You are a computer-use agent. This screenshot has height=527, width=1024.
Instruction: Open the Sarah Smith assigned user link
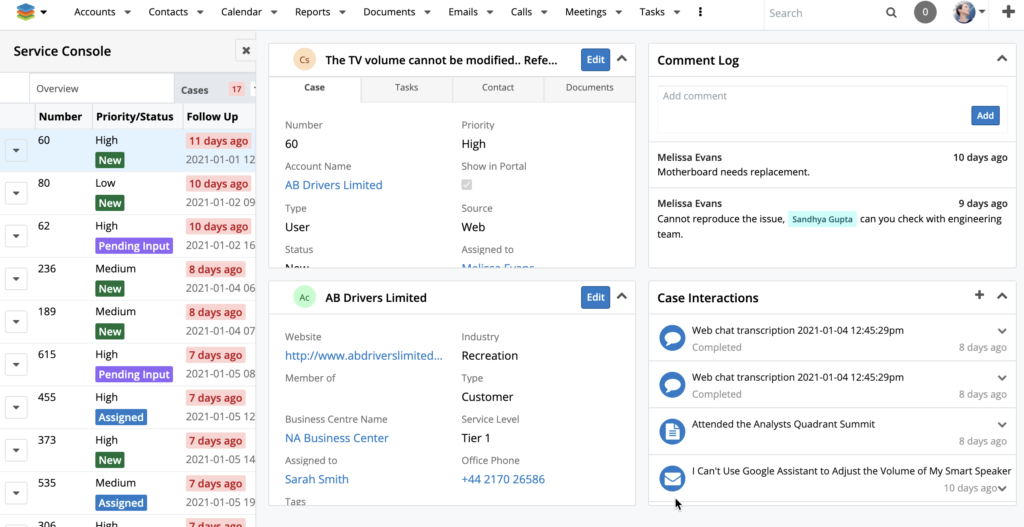click(317, 479)
